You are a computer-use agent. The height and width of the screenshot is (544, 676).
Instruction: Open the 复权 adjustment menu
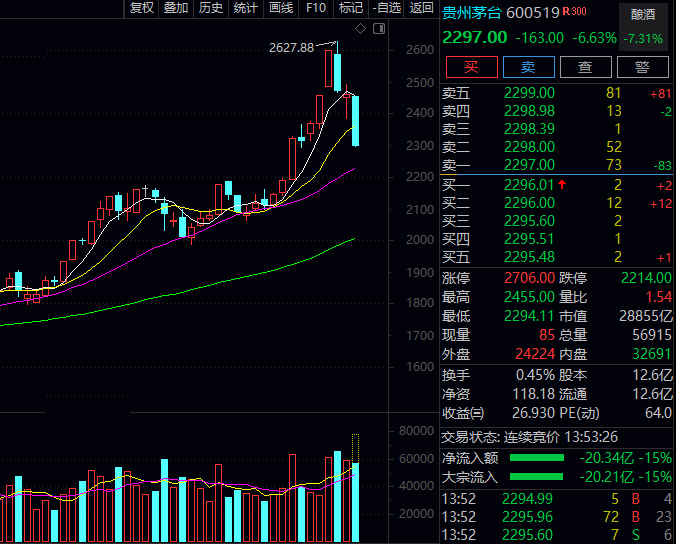click(x=142, y=8)
